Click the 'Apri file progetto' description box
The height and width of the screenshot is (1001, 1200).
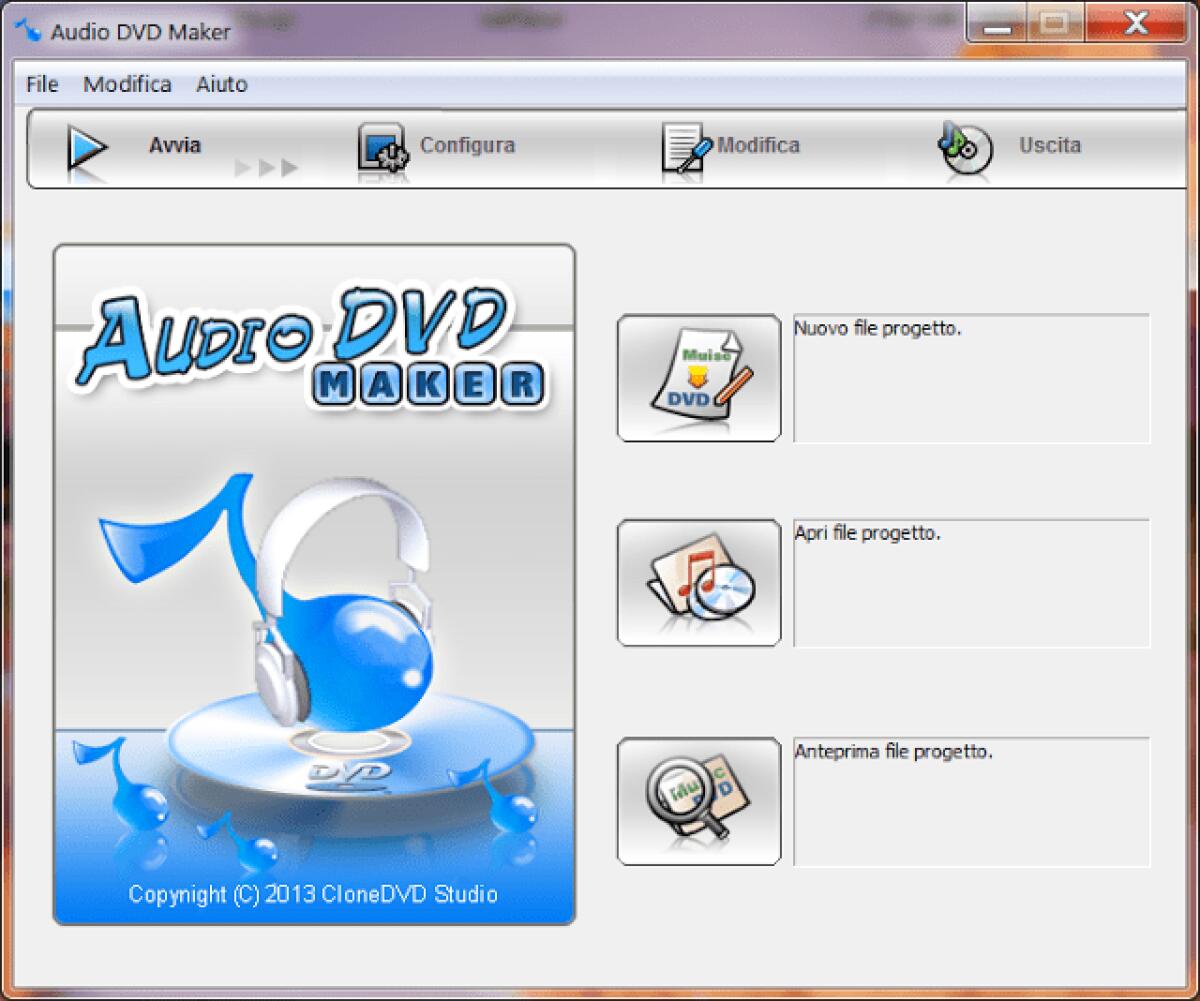click(970, 582)
